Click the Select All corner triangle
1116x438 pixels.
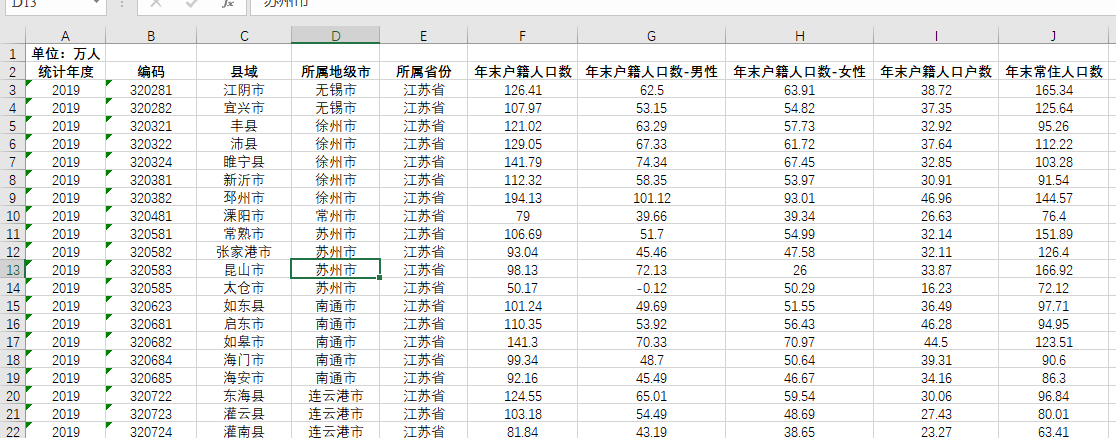click(x=13, y=36)
